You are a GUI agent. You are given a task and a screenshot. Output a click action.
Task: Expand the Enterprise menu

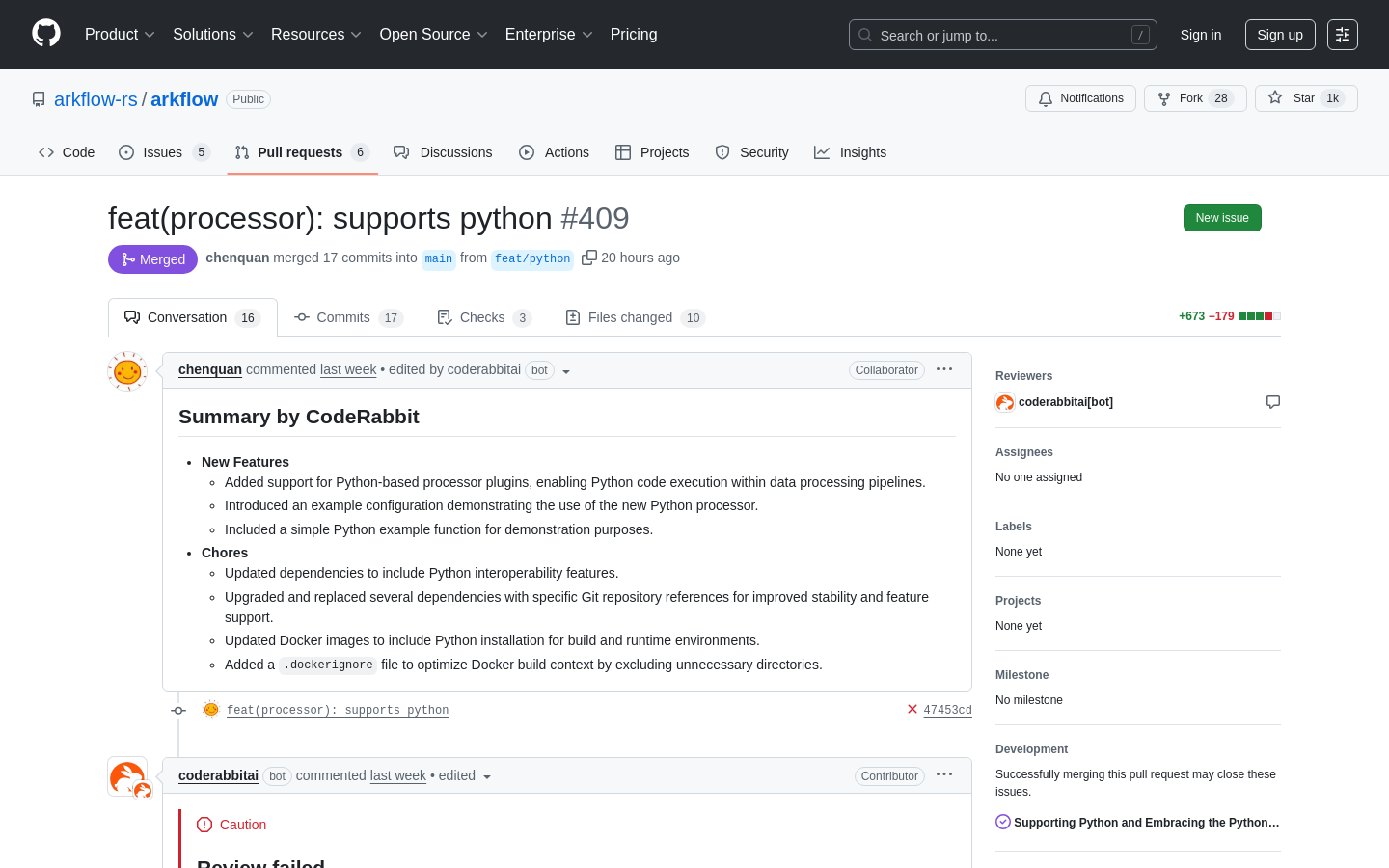[549, 34]
